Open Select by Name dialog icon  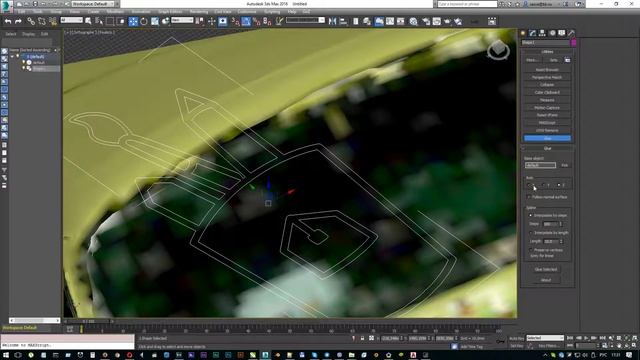click(99, 21)
